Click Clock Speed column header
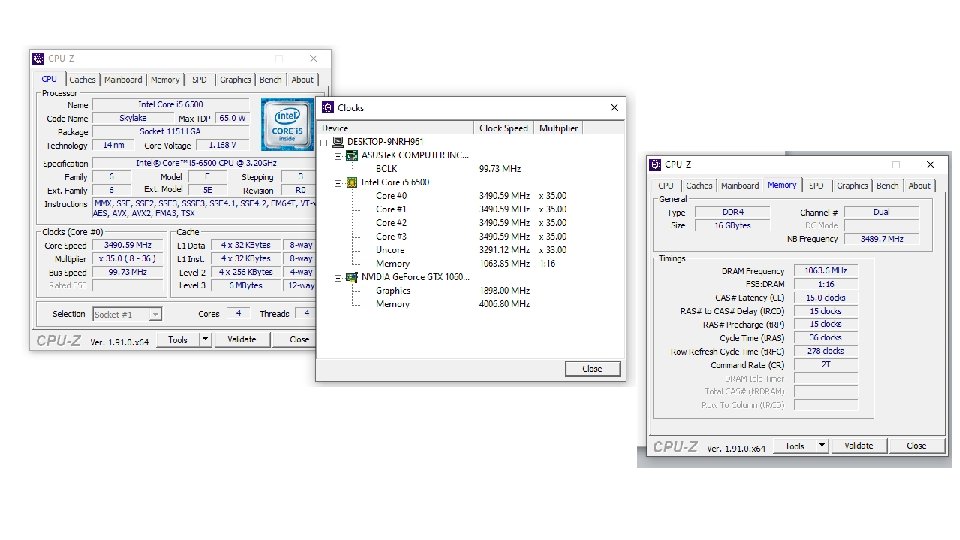Viewport: 960px width, 540px height. 503,128
